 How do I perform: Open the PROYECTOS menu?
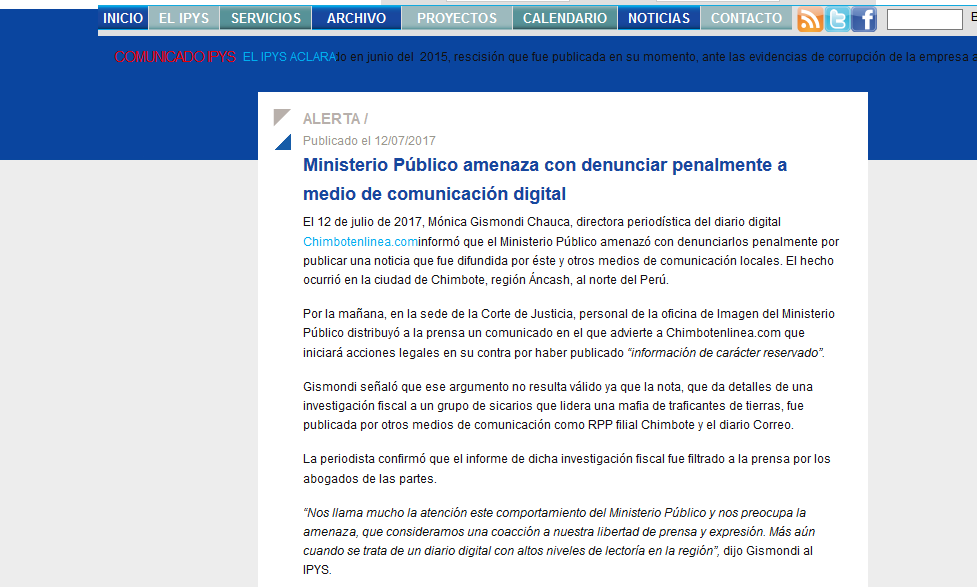pyautogui.click(x=456, y=17)
